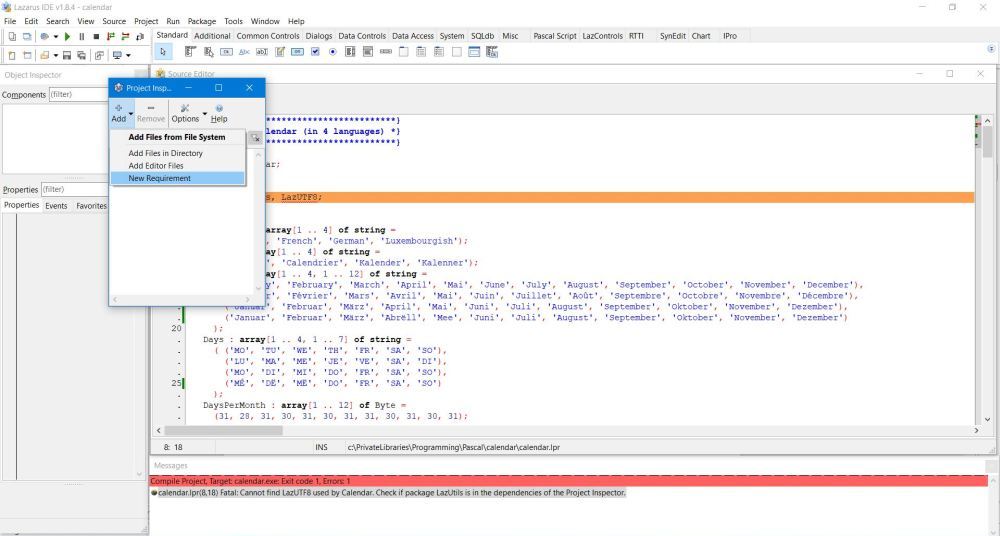Pick the TPopupMenu component icon

click(209, 52)
